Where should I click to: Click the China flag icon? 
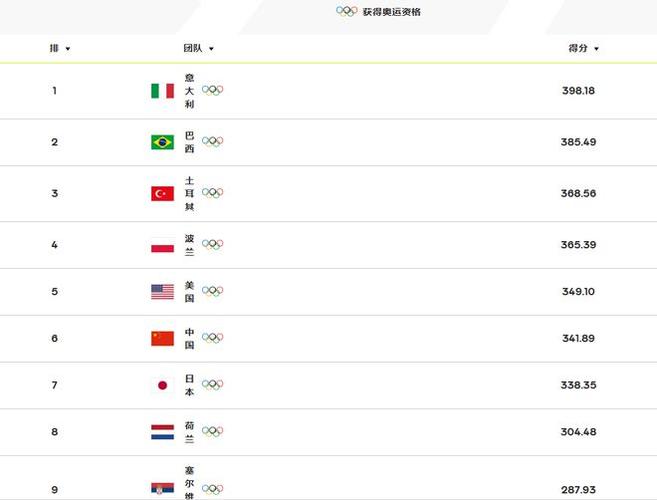coord(163,339)
